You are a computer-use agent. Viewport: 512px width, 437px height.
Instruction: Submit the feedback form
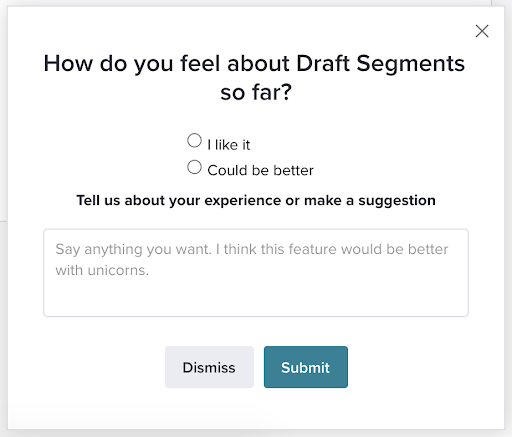pos(306,367)
